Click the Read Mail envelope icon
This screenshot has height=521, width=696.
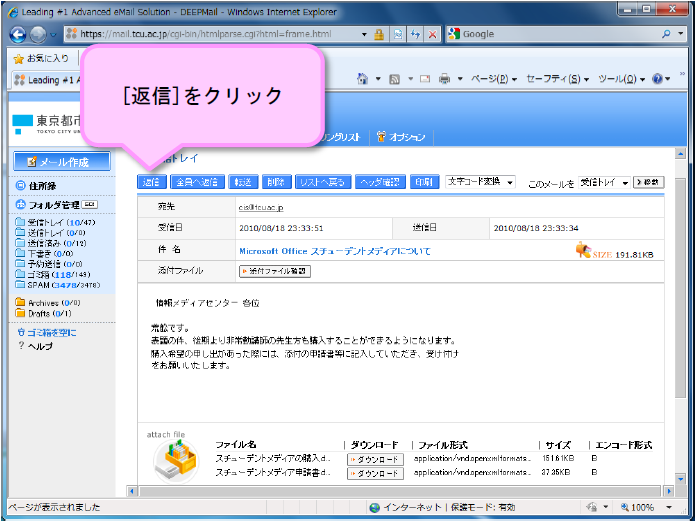[x=425, y=79]
